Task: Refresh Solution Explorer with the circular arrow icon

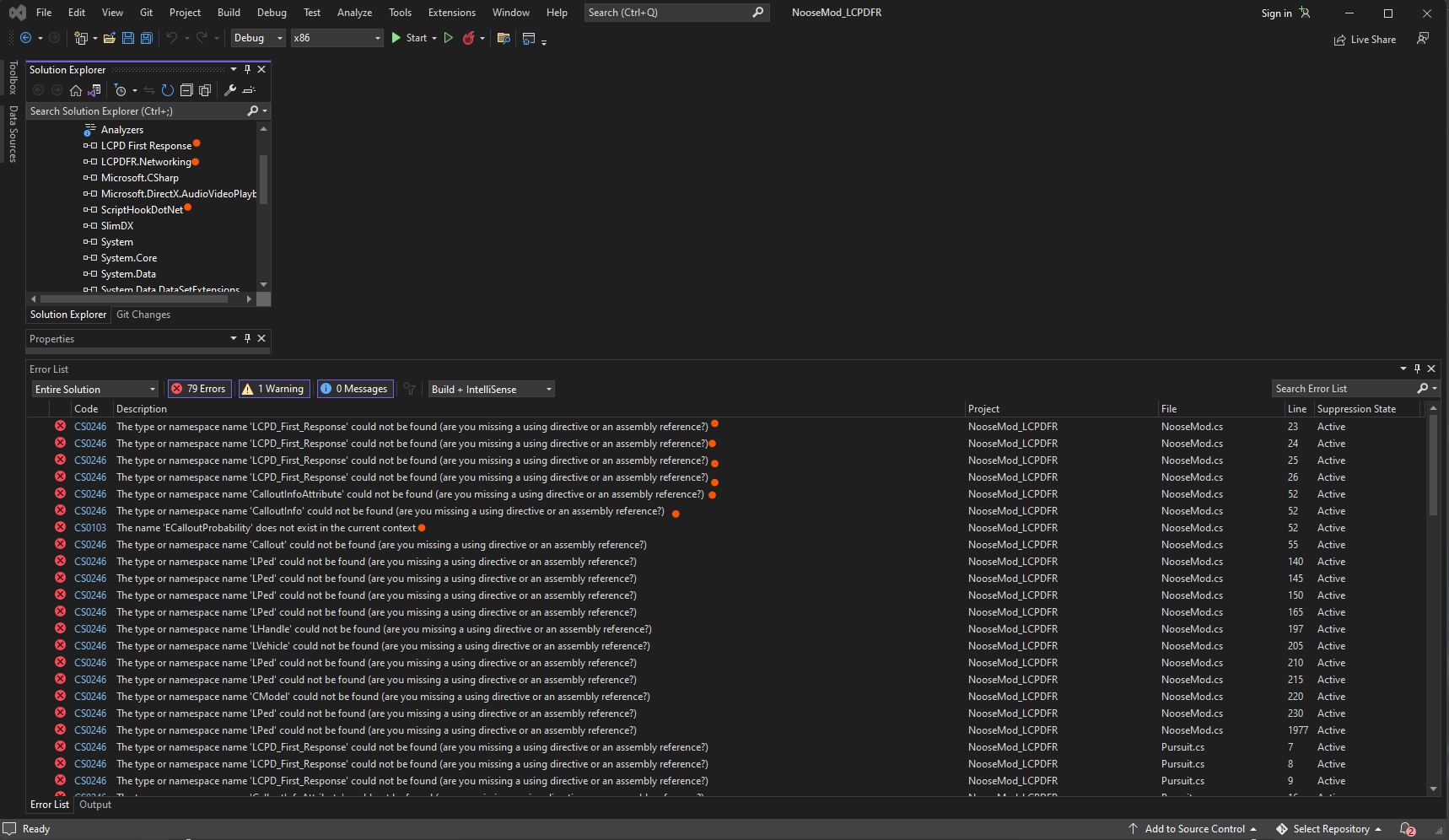Action: (167, 90)
